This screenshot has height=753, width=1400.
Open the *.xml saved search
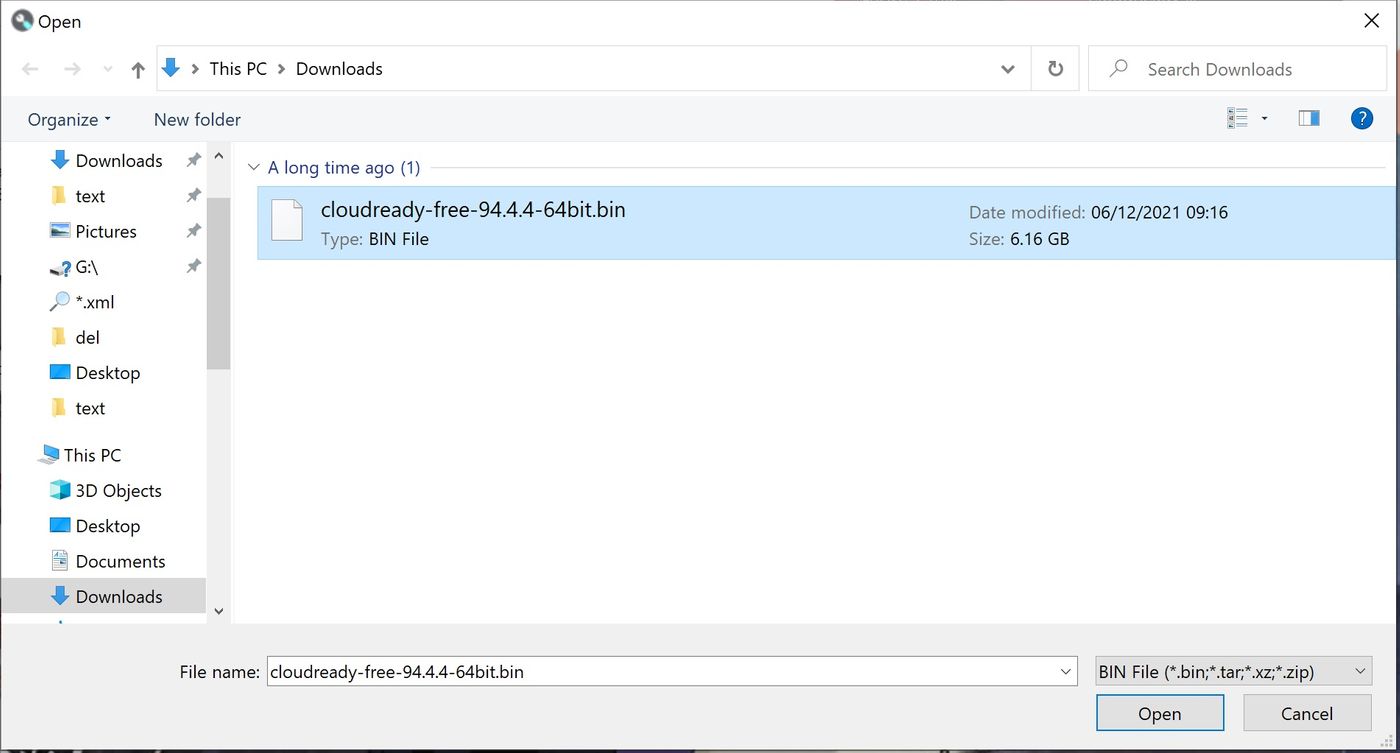tap(95, 302)
